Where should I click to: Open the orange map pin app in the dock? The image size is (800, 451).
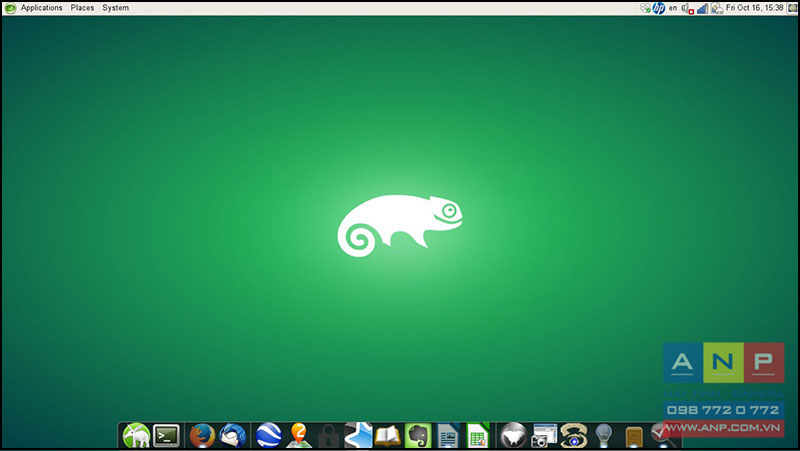click(x=299, y=436)
